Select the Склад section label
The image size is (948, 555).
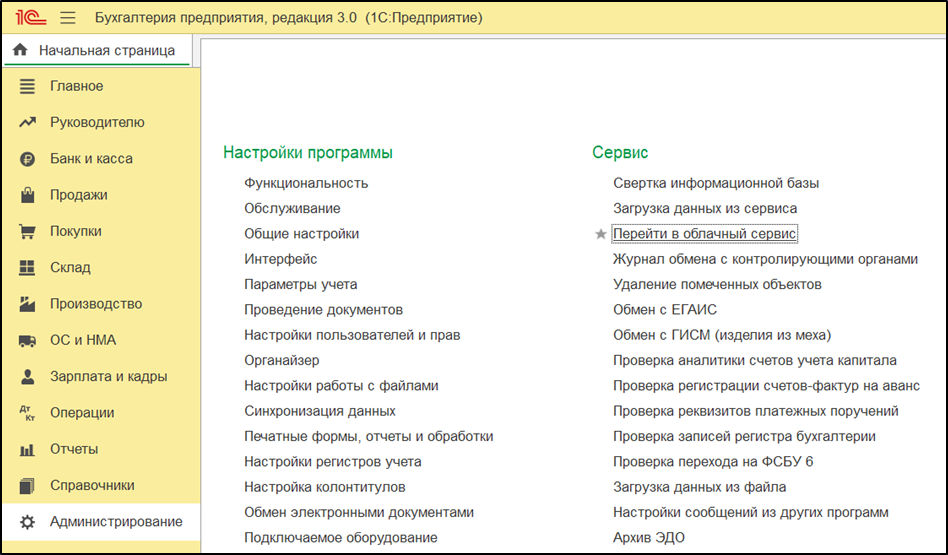pos(70,267)
